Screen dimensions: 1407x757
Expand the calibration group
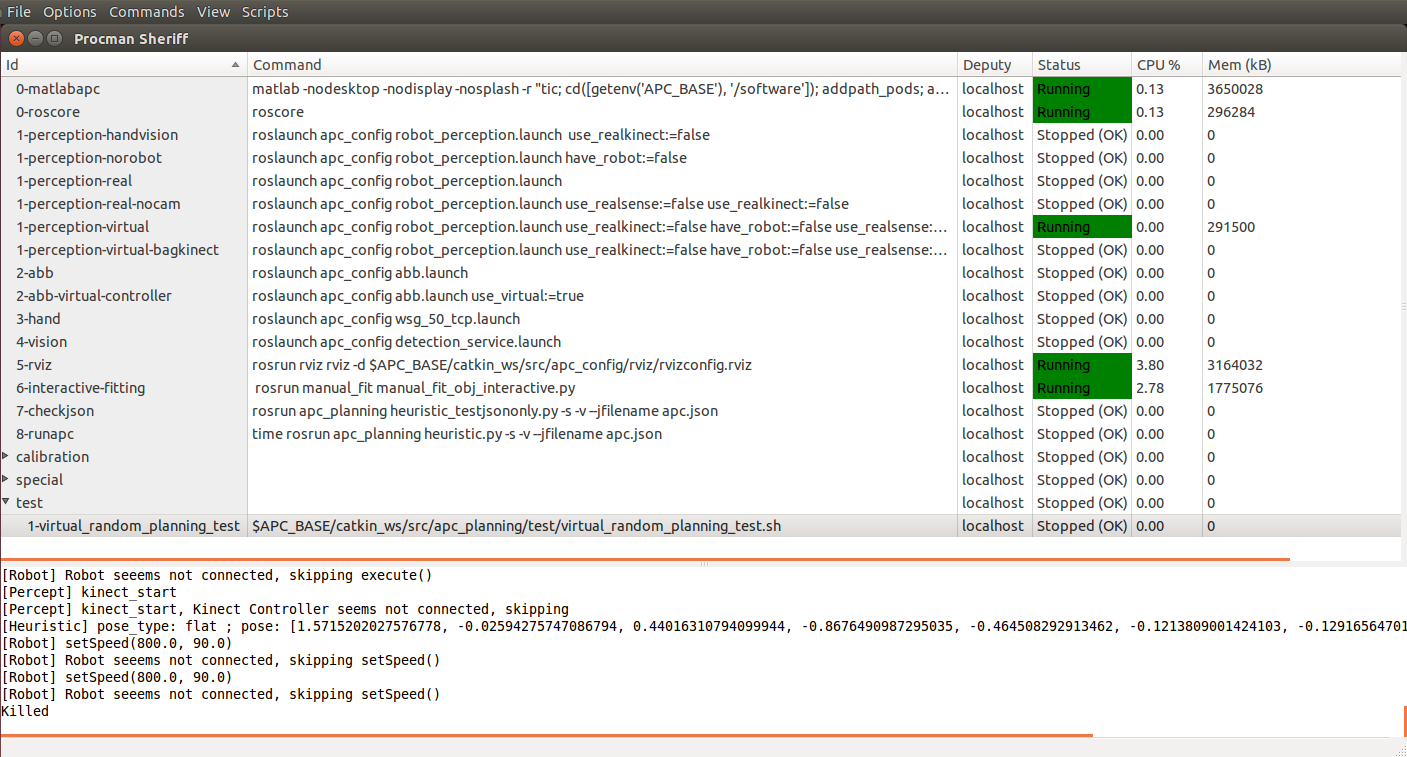coord(6,457)
